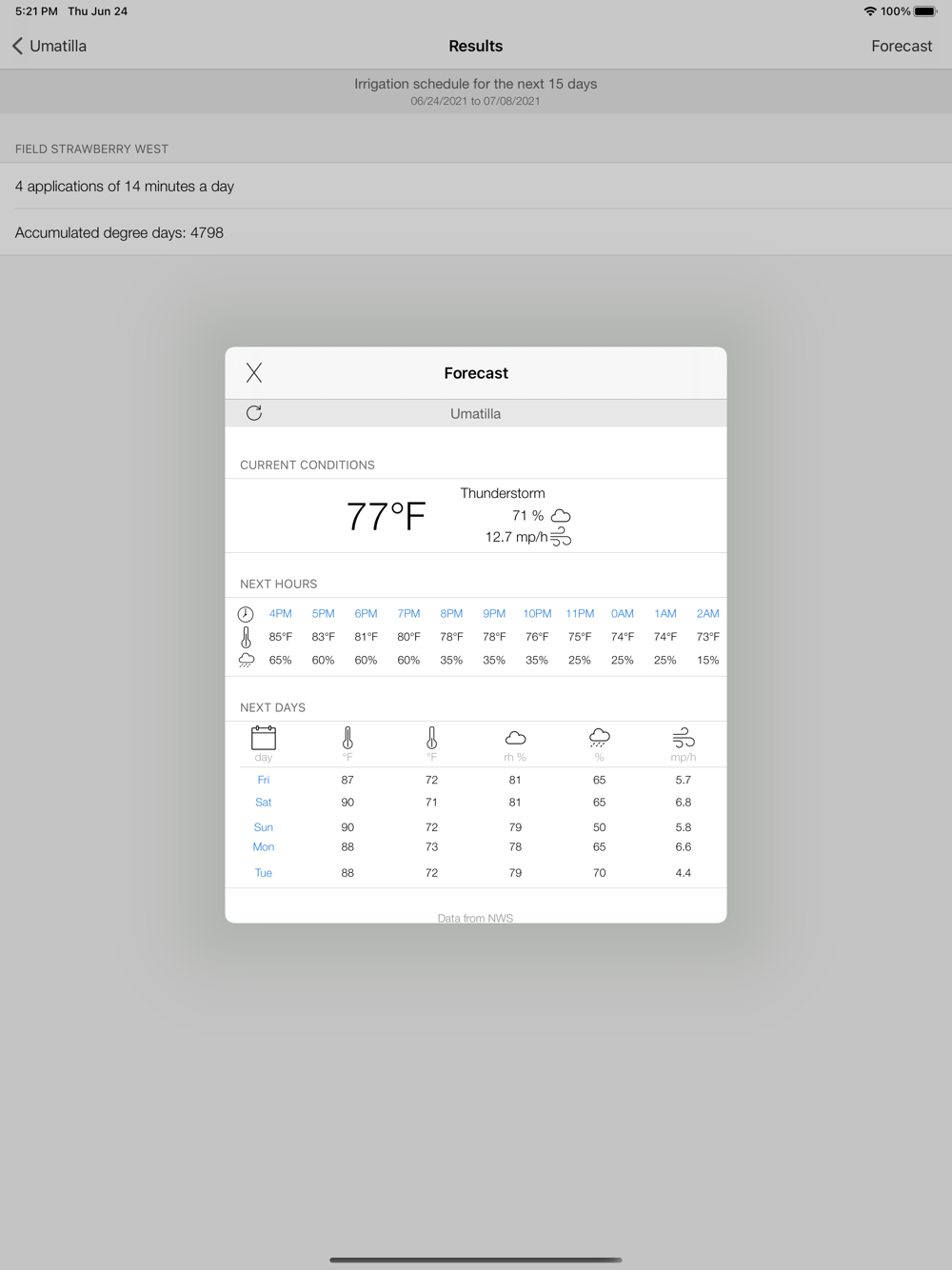Select the Tue forecast row
The height and width of the screenshot is (1270, 952).
coord(476,873)
